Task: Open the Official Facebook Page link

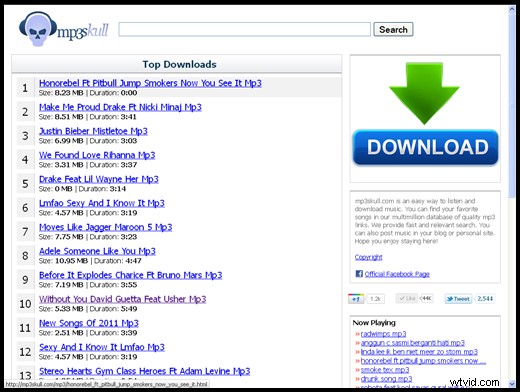Action: (397, 274)
